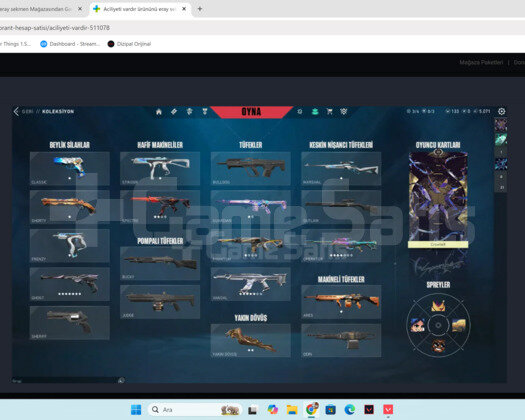This screenshot has height=420, width=525.
Task: Switch to the Aciliyeti vardır browser tab
Action: (140, 9)
